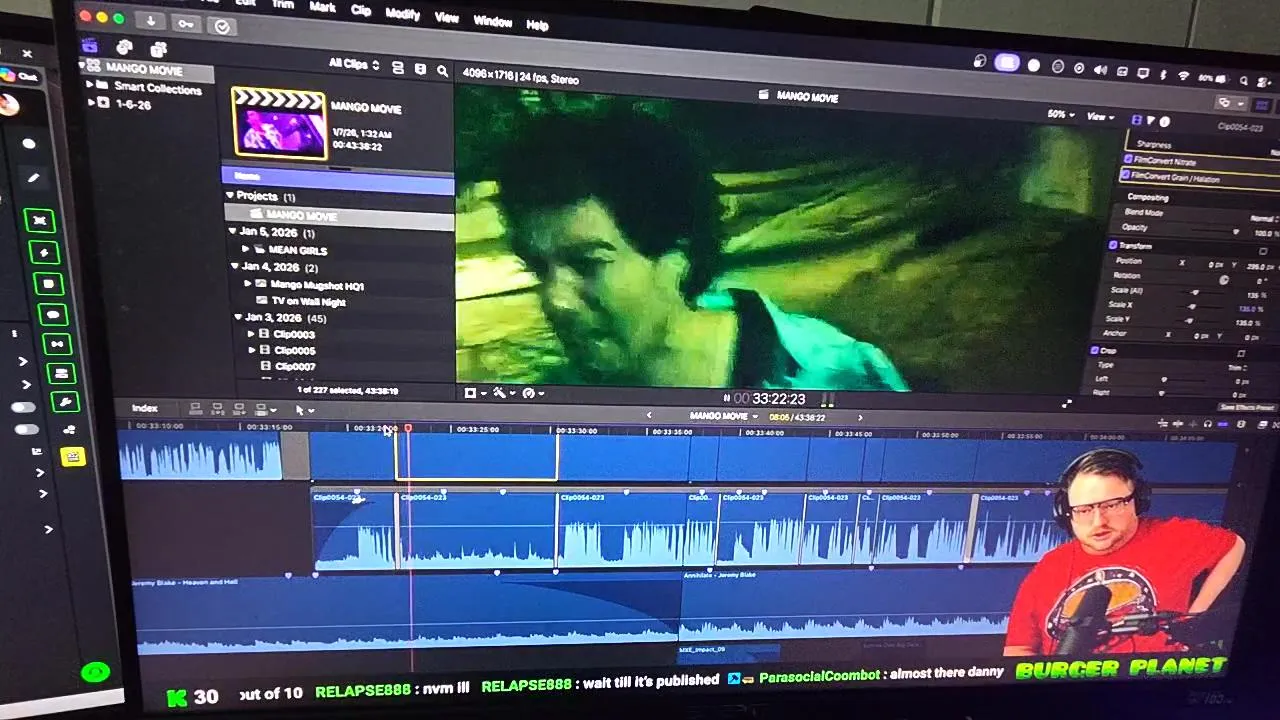Collapse the Jan 3, 2026 group

237,317
